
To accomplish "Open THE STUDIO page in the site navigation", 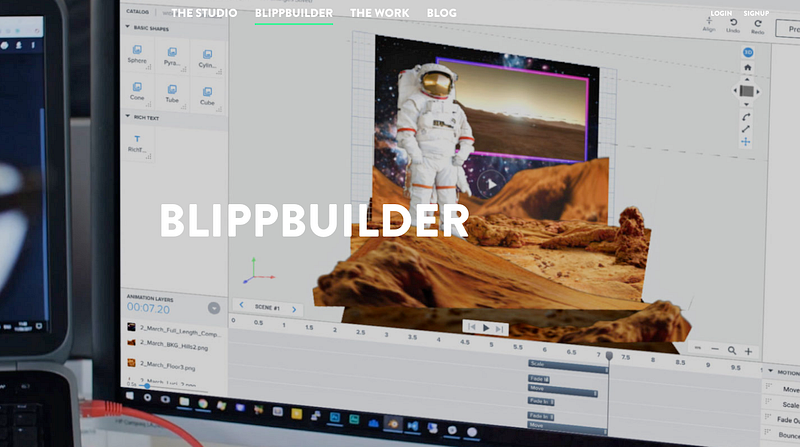I will pos(204,13).
